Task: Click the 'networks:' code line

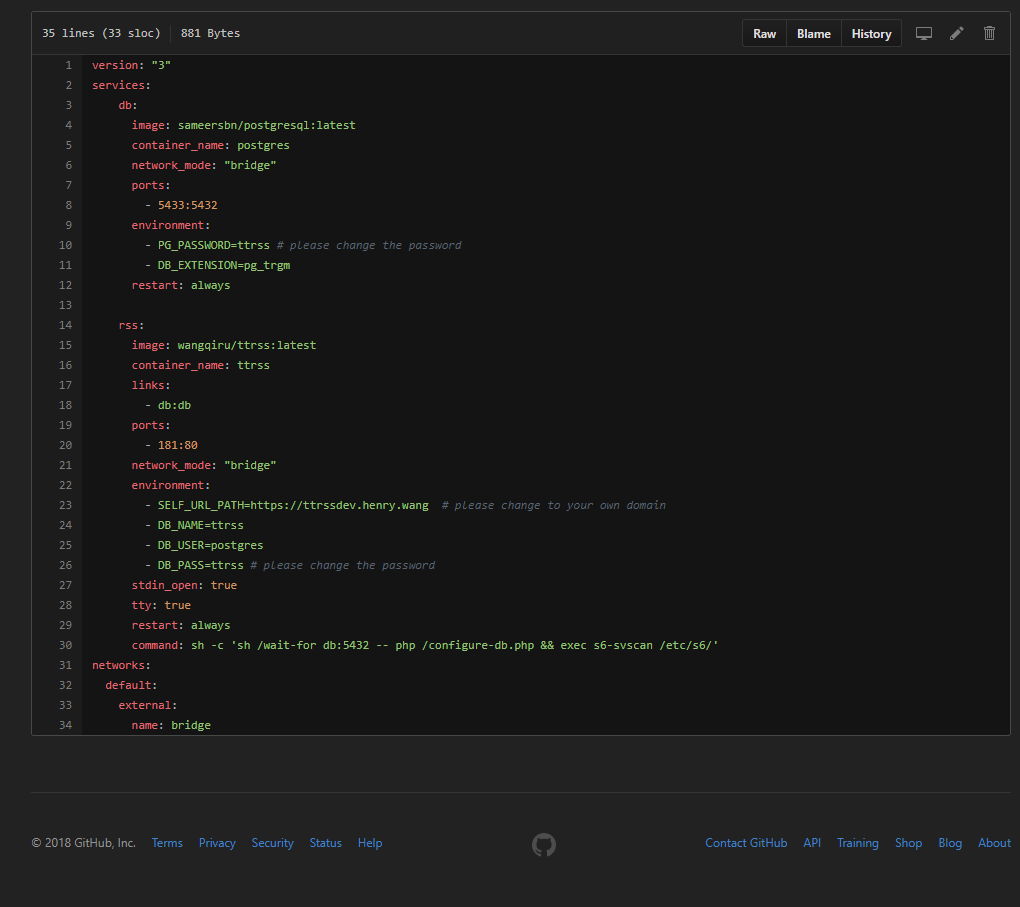Action: (x=121, y=665)
